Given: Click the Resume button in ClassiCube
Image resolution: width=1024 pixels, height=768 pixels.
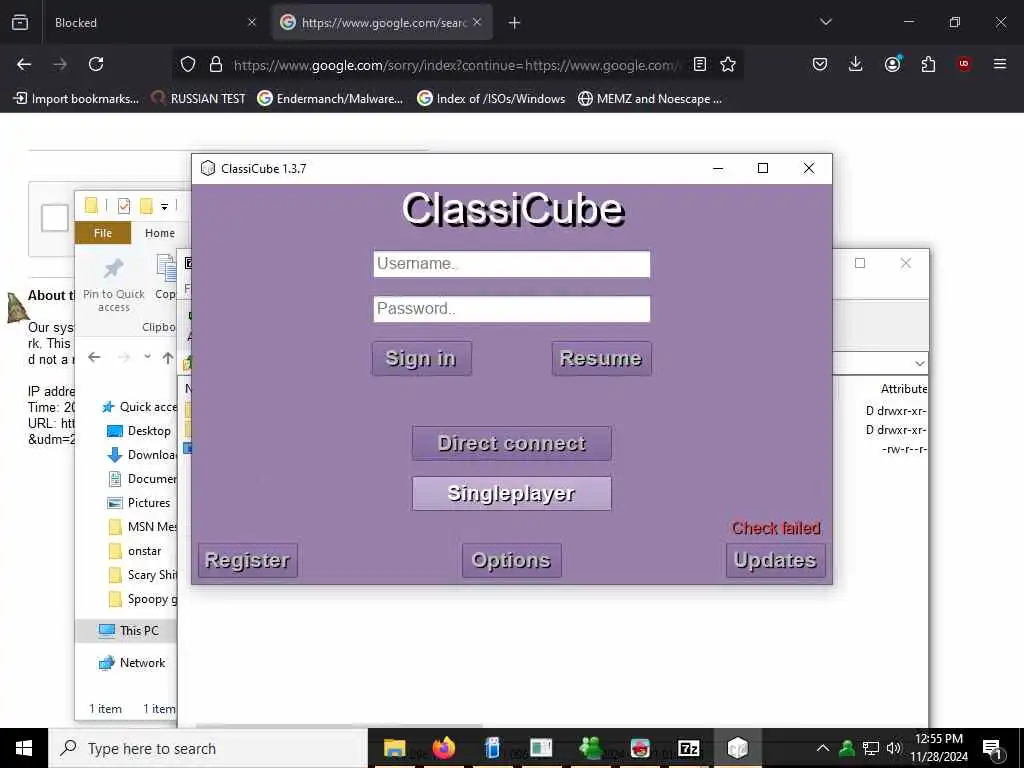Looking at the screenshot, I should pos(601,358).
